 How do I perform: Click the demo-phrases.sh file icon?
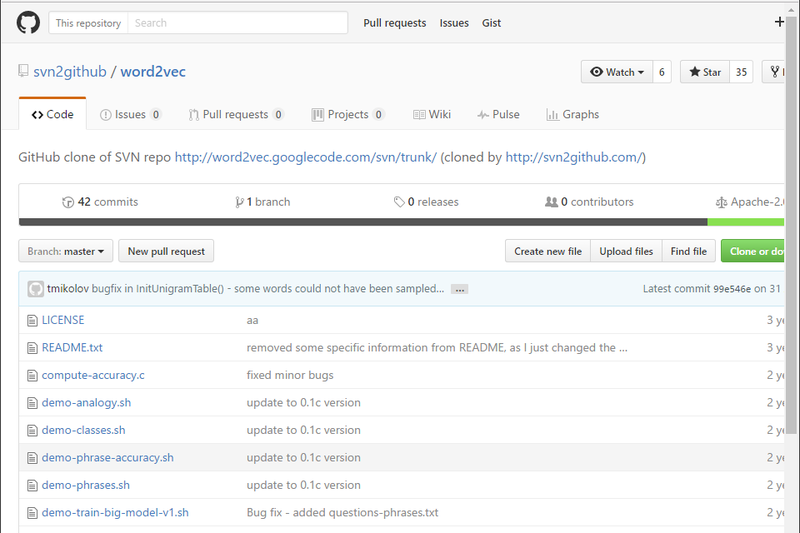32,486
